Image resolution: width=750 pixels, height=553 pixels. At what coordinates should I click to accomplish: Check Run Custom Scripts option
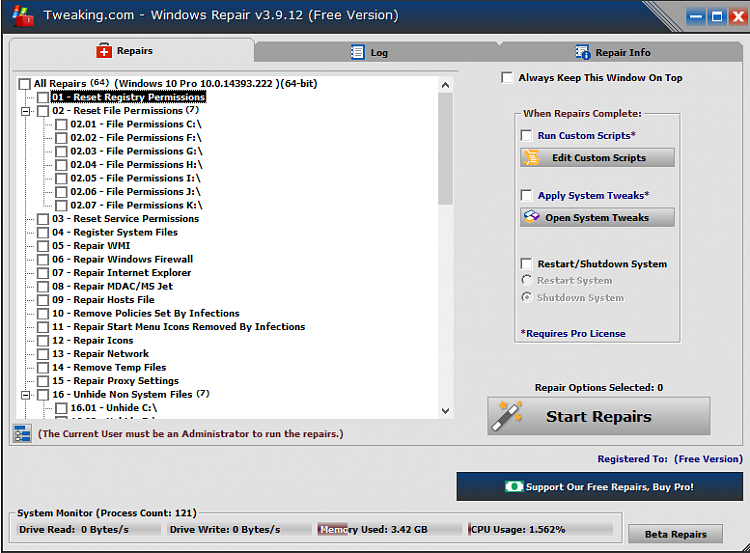pyautogui.click(x=526, y=135)
